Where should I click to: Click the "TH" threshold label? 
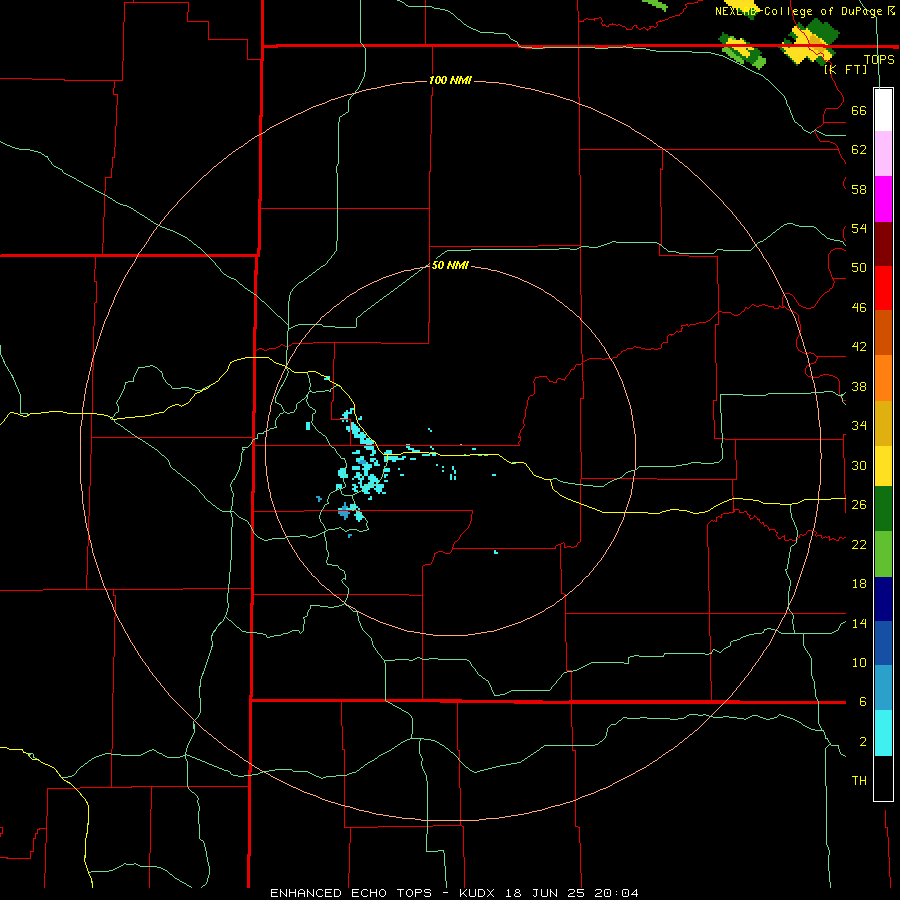[x=859, y=781]
